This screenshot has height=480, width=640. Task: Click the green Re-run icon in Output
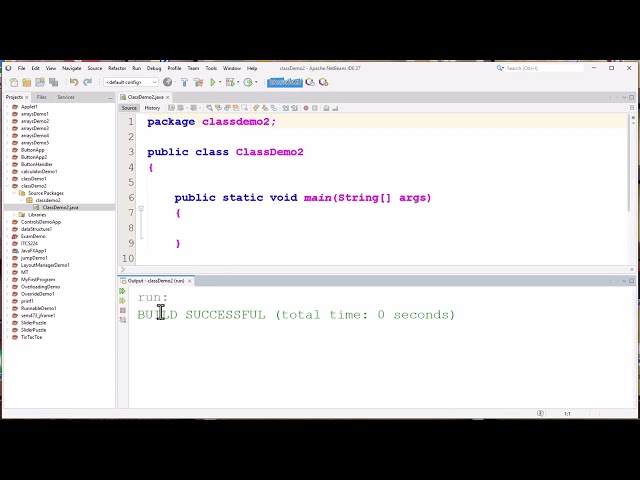pos(122,291)
